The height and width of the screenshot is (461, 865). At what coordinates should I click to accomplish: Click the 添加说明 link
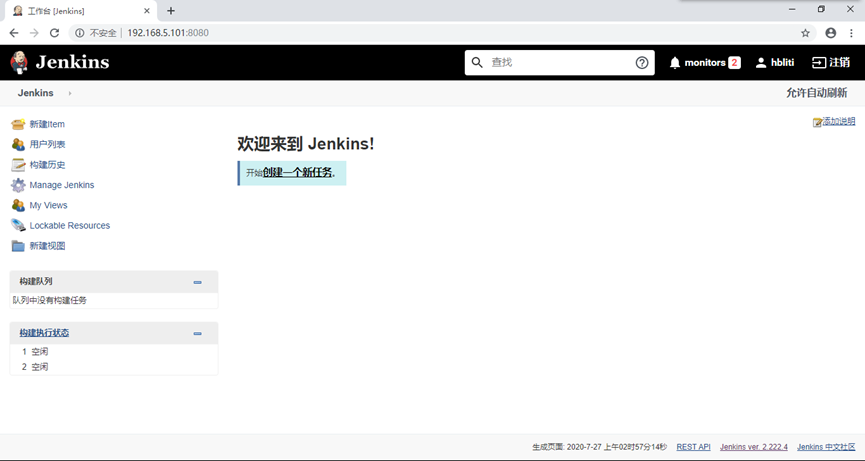(x=839, y=121)
